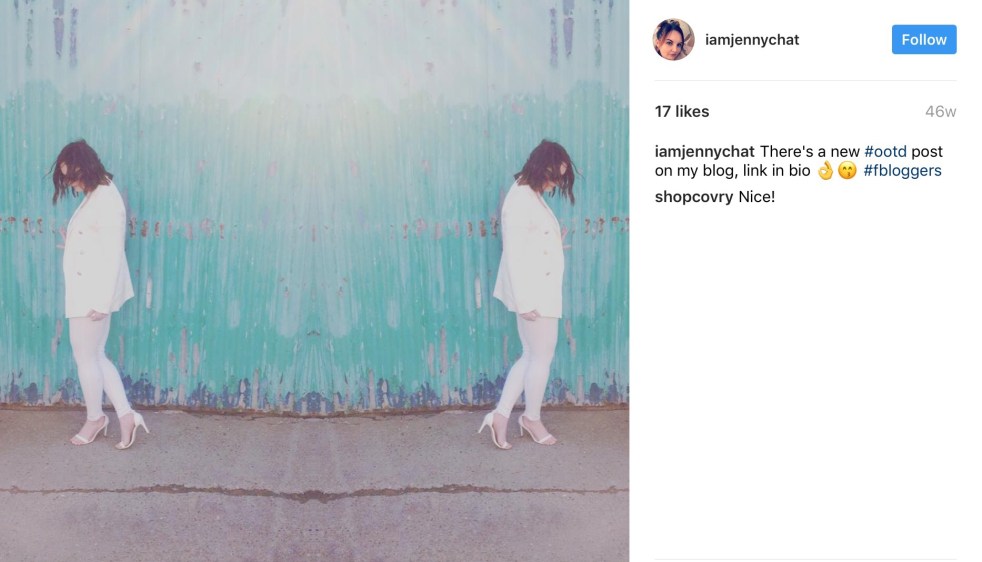
Task: Click the iamjennychat name in the caption
Action: pyautogui.click(x=705, y=152)
